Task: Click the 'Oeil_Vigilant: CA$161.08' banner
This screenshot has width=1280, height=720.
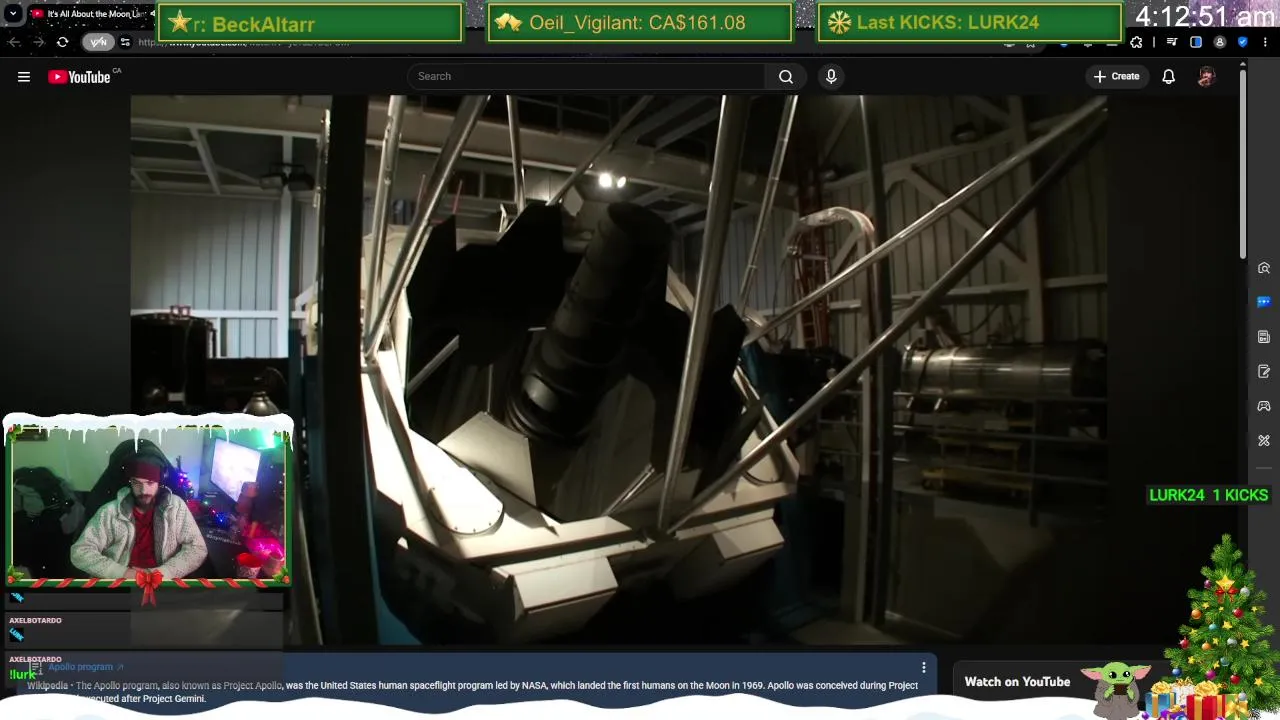Action: coord(640,22)
